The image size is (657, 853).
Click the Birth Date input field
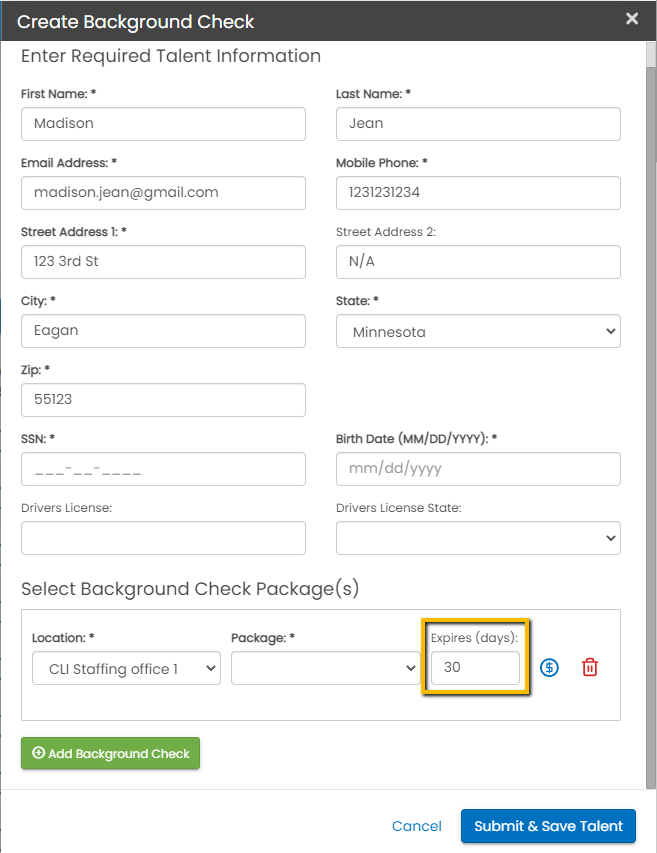(478, 469)
